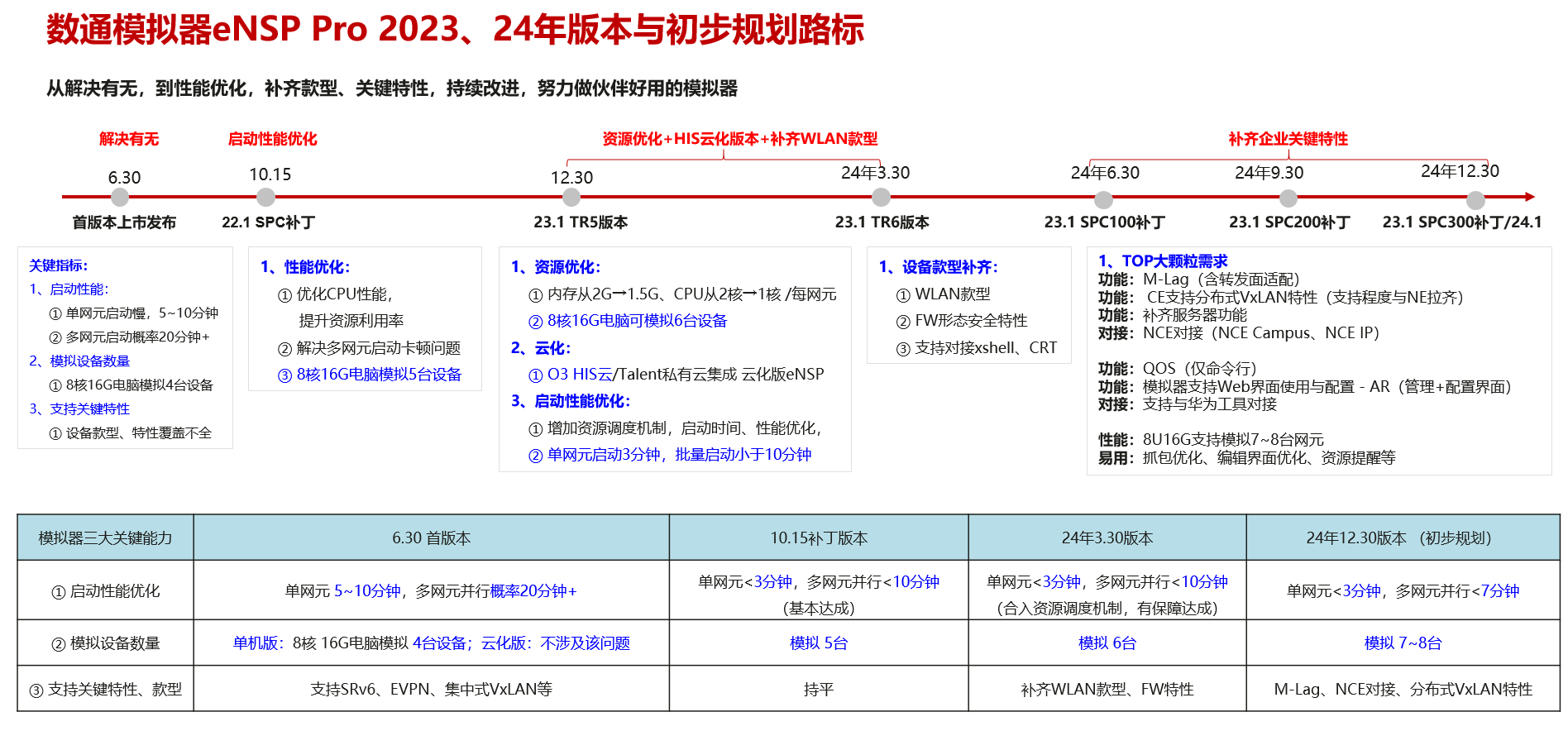Click the heading 1、资源优化:
This screenshot has width=1568, height=731.
coord(556,267)
